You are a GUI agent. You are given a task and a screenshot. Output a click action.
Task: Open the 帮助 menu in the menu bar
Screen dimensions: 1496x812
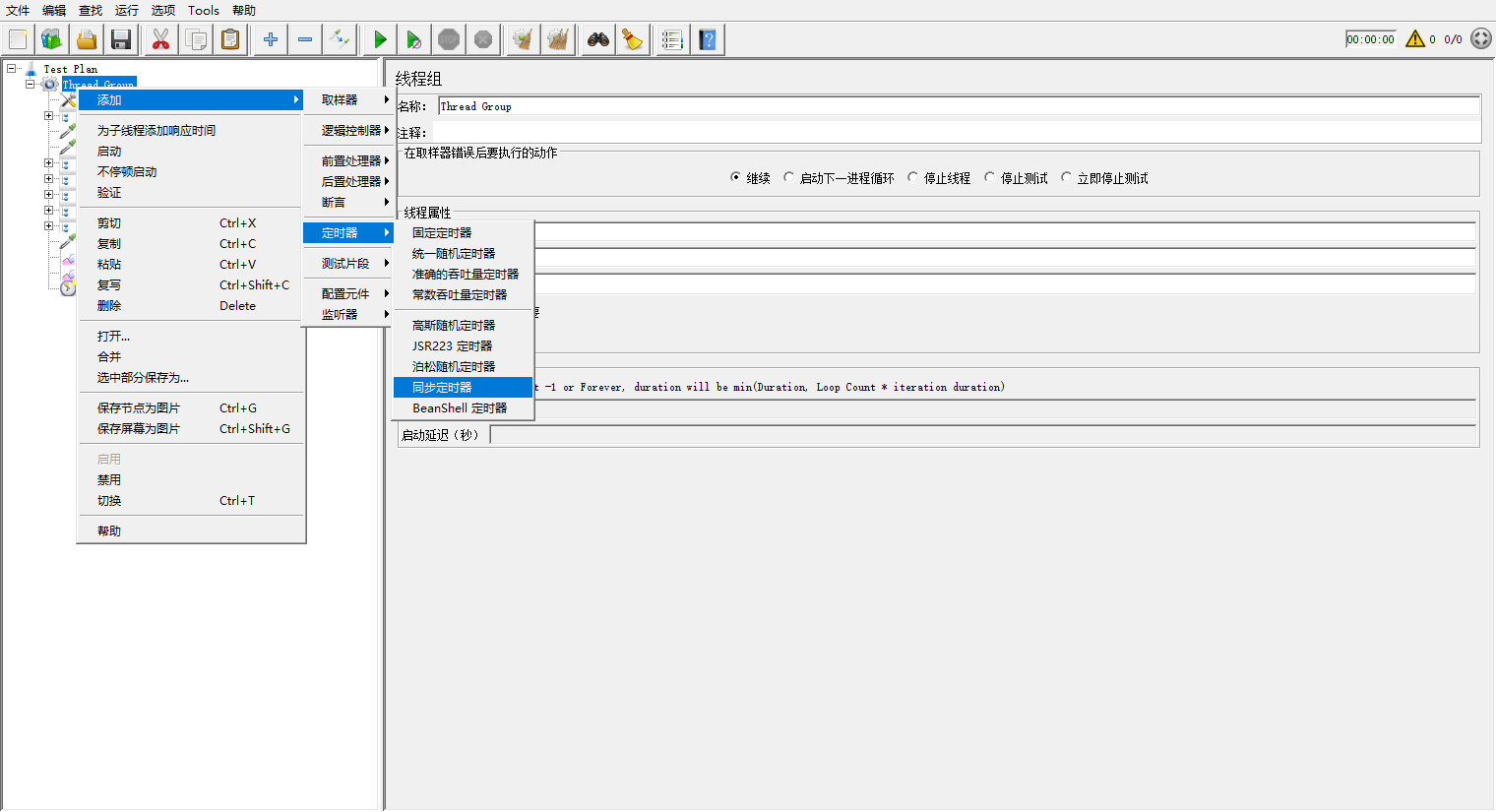click(244, 10)
